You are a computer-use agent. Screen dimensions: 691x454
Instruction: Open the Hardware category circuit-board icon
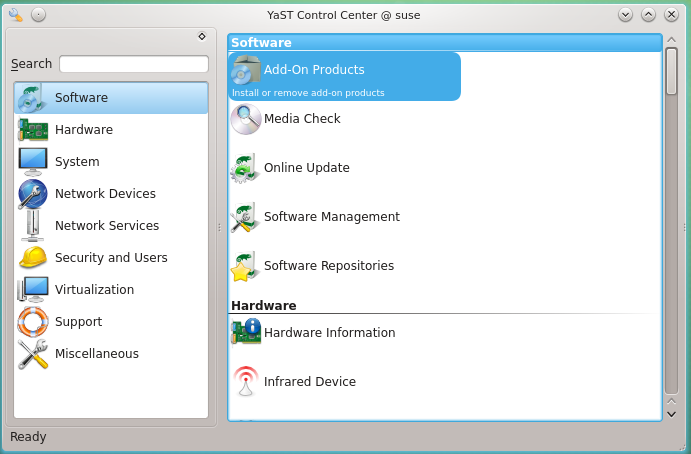point(33,130)
